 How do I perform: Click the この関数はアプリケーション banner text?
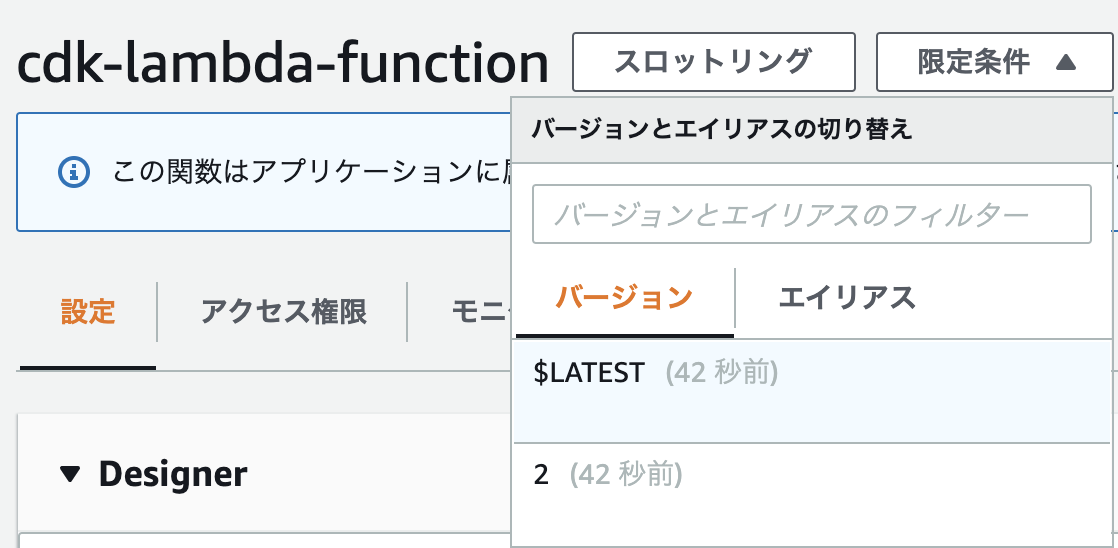[312, 172]
